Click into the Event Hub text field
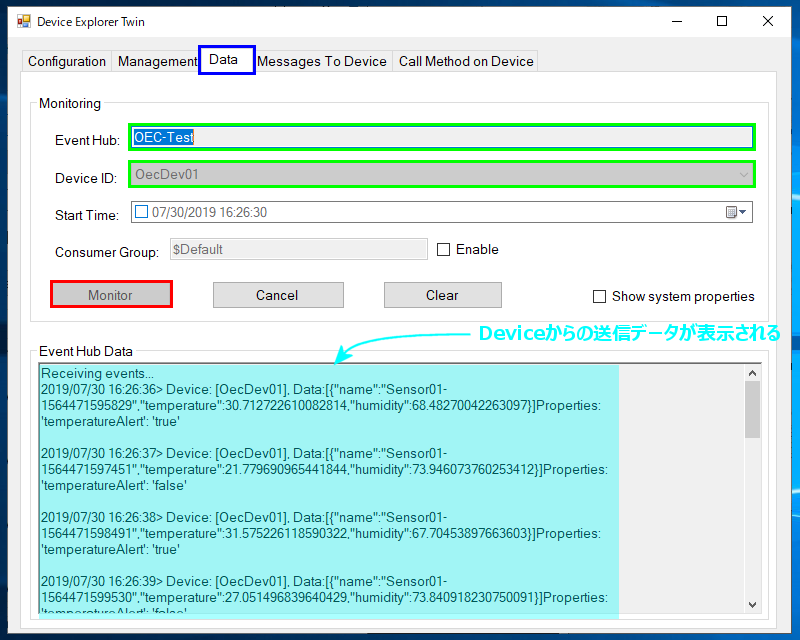Image resolution: width=800 pixels, height=640 pixels. coord(440,137)
